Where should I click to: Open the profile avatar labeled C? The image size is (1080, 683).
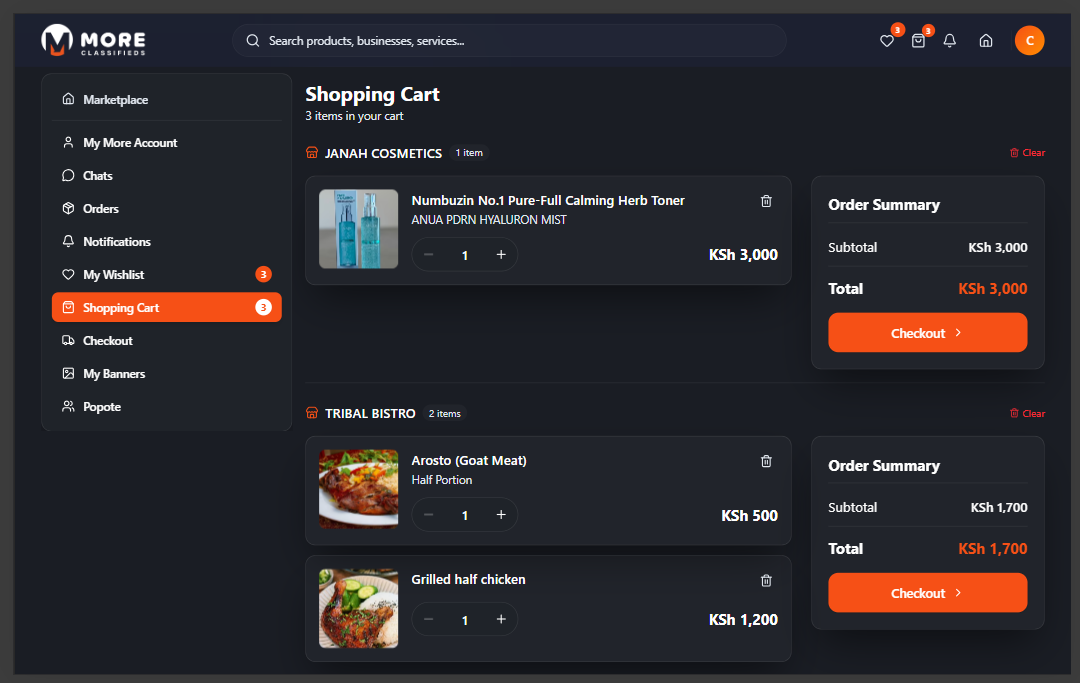(x=1029, y=41)
